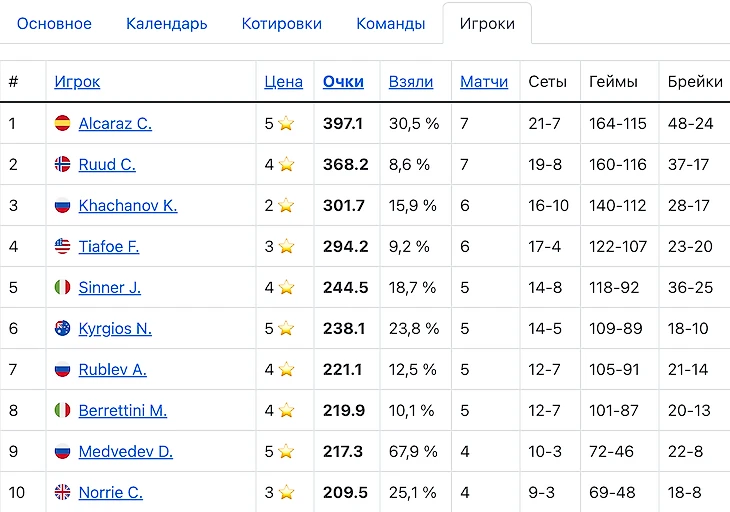Open Rublev A. player profile
Image resolution: width=730 pixels, height=512 pixels.
[112, 370]
